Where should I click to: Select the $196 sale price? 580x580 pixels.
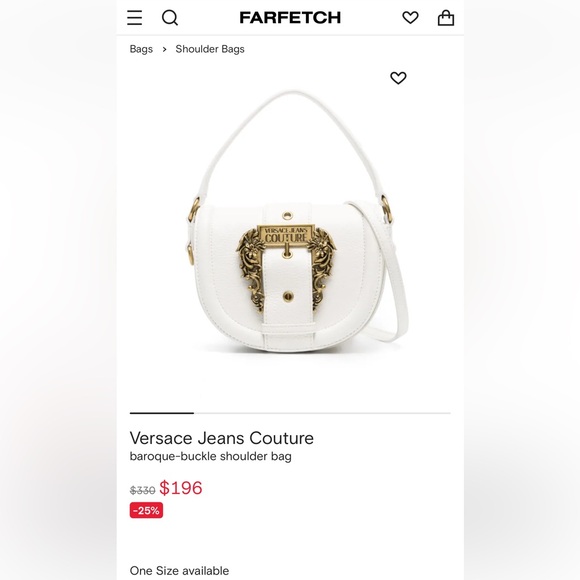181,488
